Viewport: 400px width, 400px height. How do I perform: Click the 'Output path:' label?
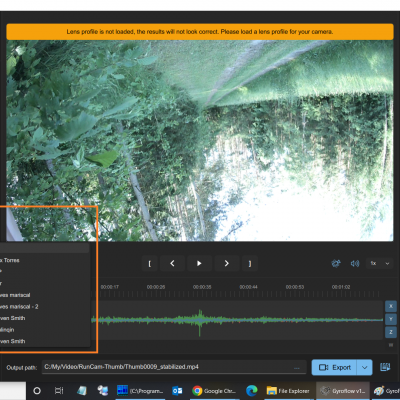[22, 368]
